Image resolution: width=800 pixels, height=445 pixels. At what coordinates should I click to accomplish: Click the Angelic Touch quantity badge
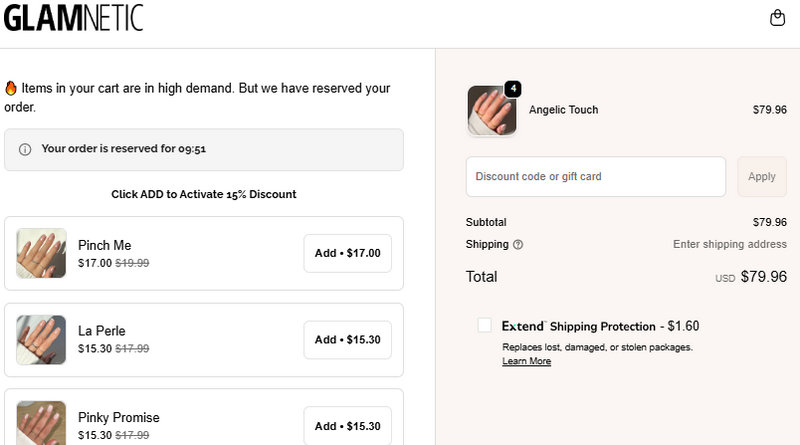pyautogui.click(x=513, y=89)
